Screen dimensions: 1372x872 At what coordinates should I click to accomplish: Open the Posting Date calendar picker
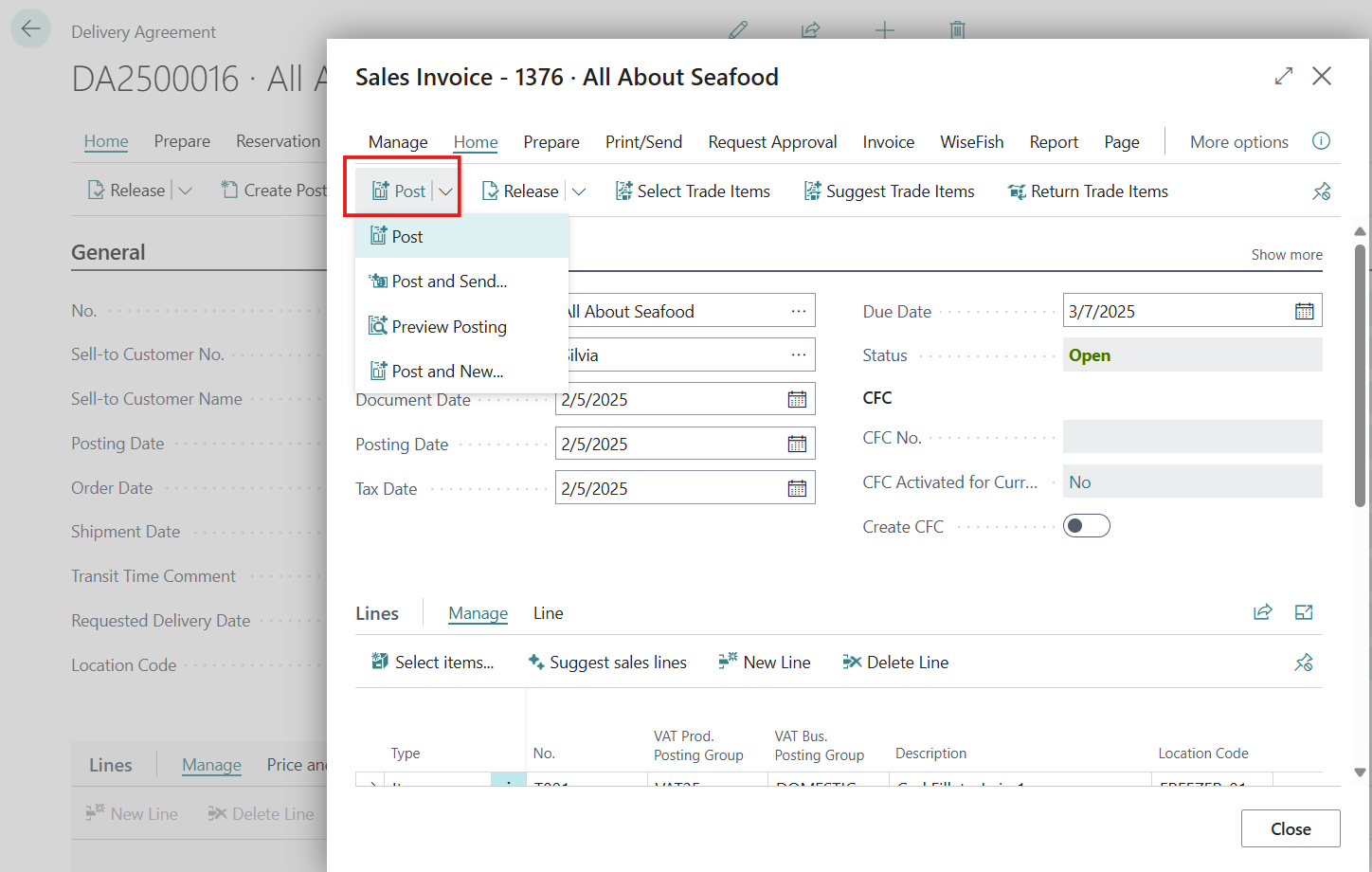click(797, 445)
